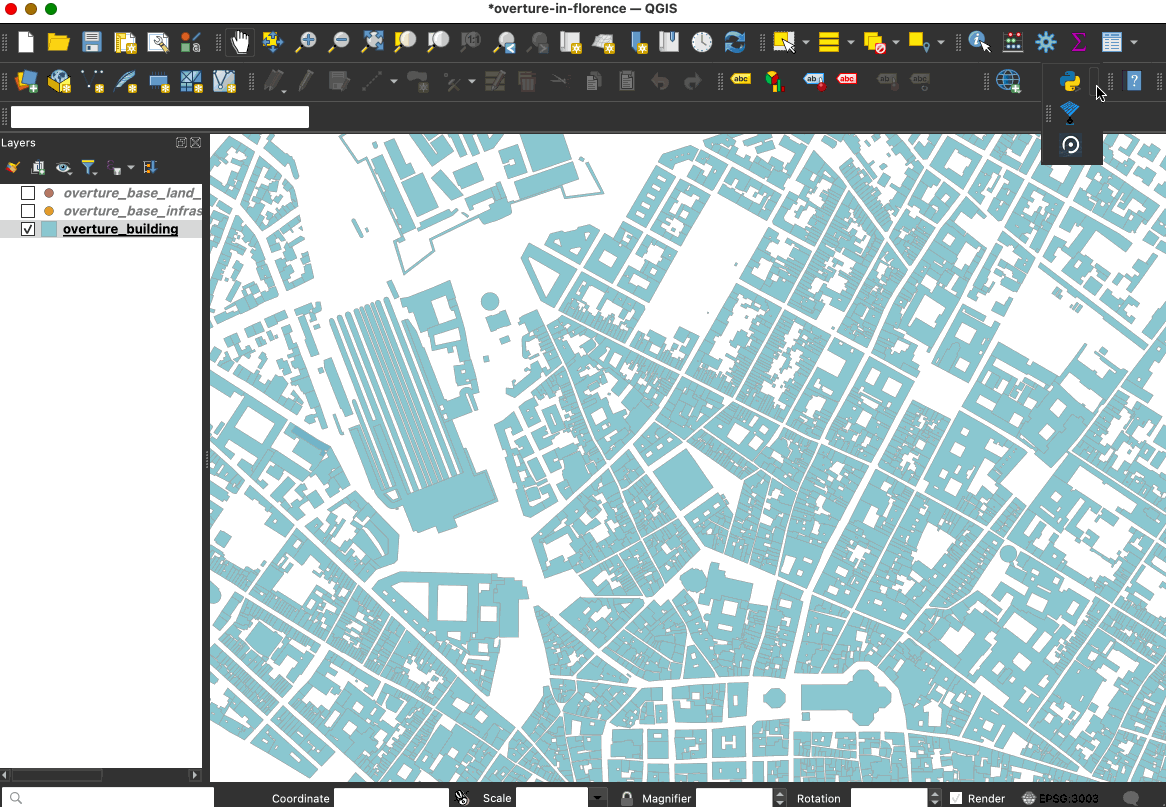Activate the Identify Features tool
Screen dimensions: 1166x807
(979, 42)
